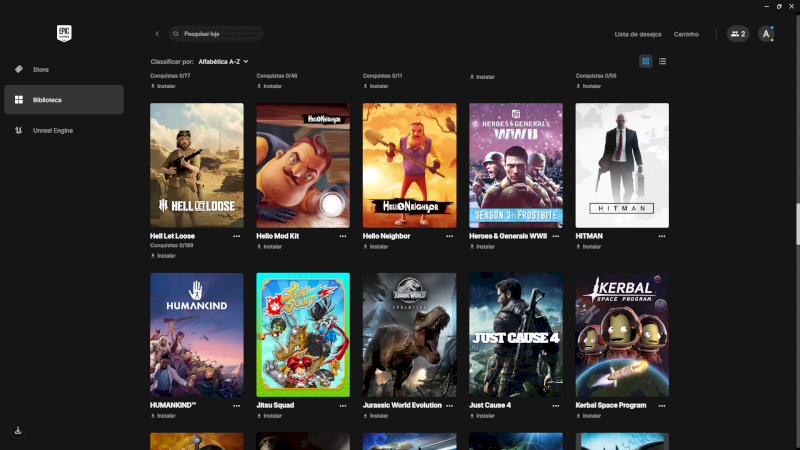Screen dimensions: 800x450
Task: Select the Just Cause 4 cover thumbnail
Action: (x=516, y=334)
